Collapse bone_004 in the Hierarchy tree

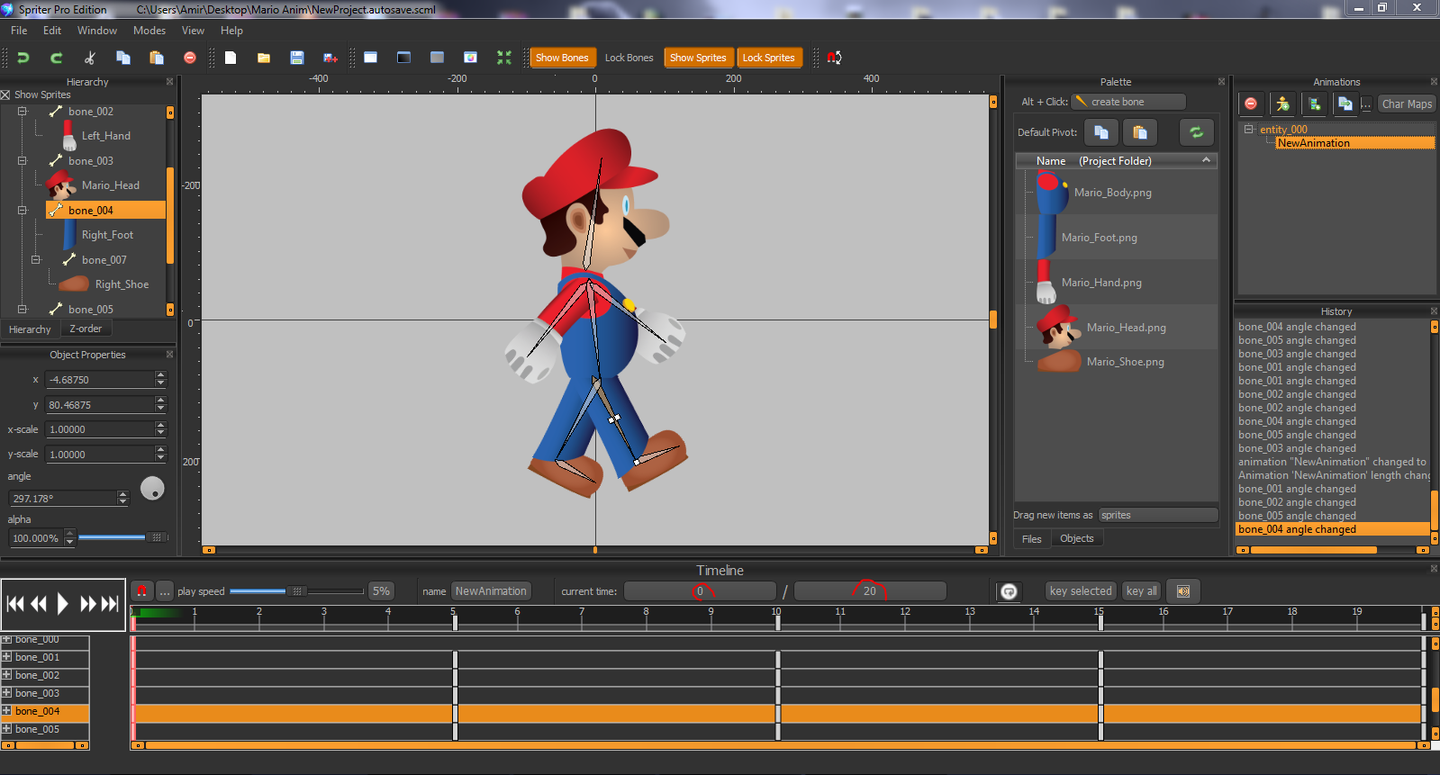click(x=22, y=211)
